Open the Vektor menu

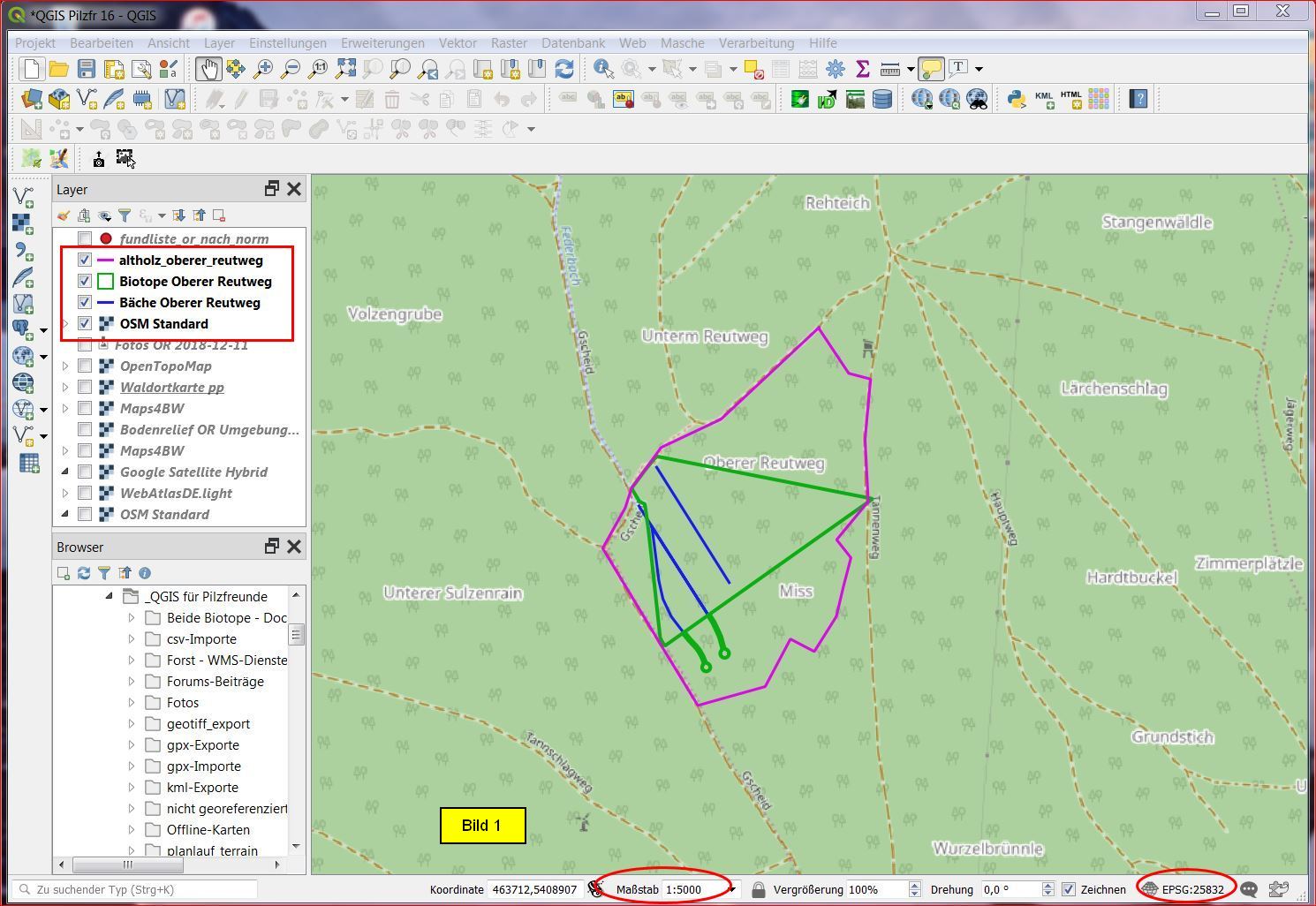pyautogui.click(x=458, y=42)
